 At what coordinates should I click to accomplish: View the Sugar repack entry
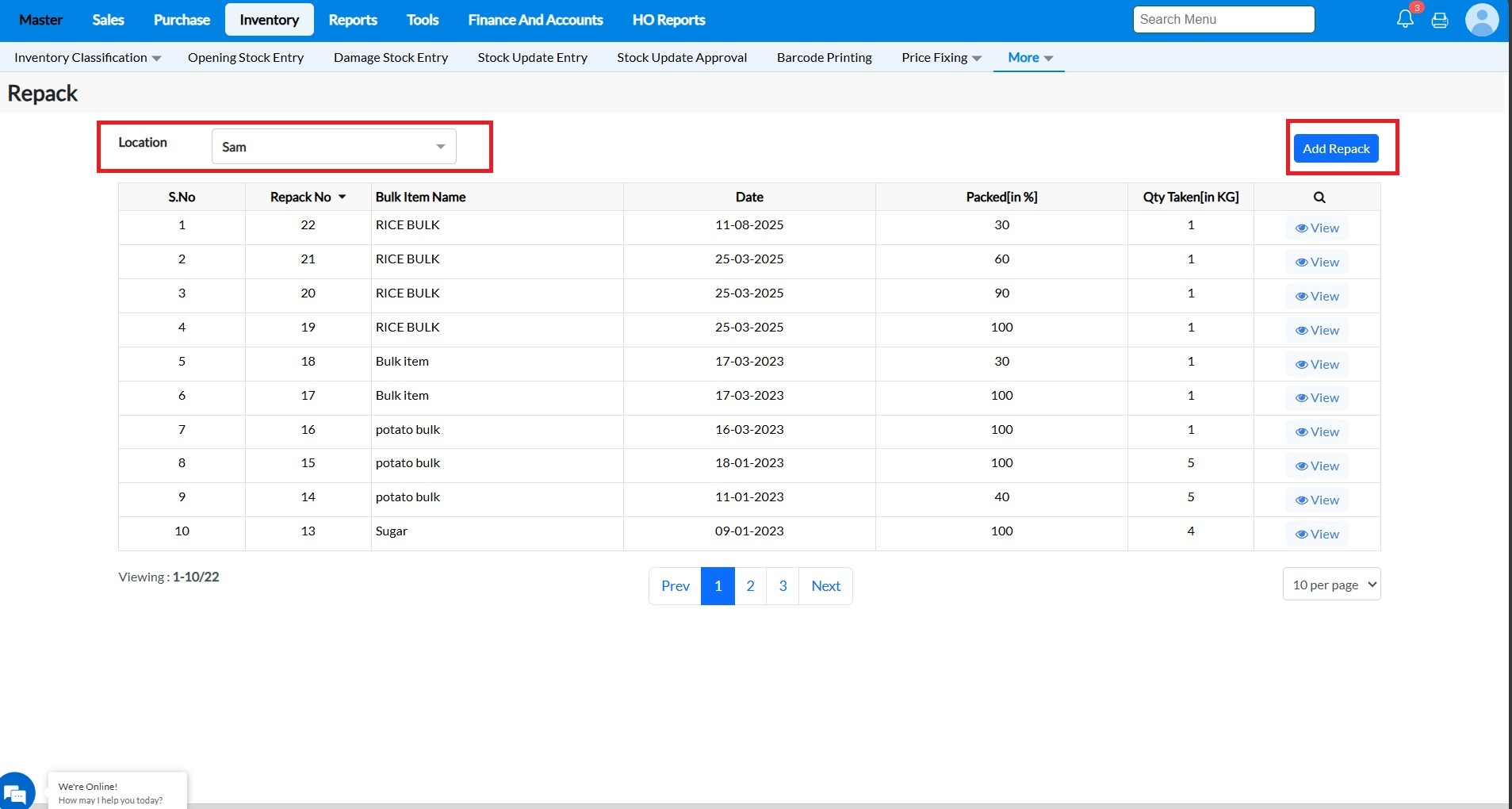pos(1317,535)
